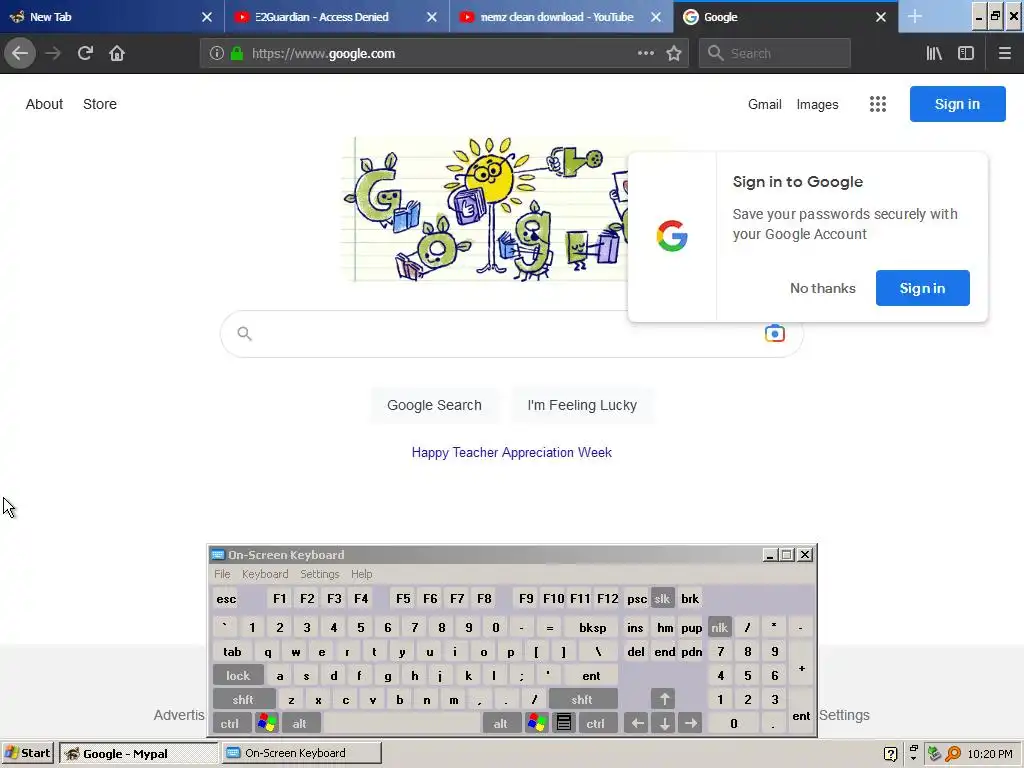The height and width of the screenshot is (768, 1024).
Task: Open Happy Teacher Appreciation Week link
Action: pyautogui.click(x=511, y=453)
